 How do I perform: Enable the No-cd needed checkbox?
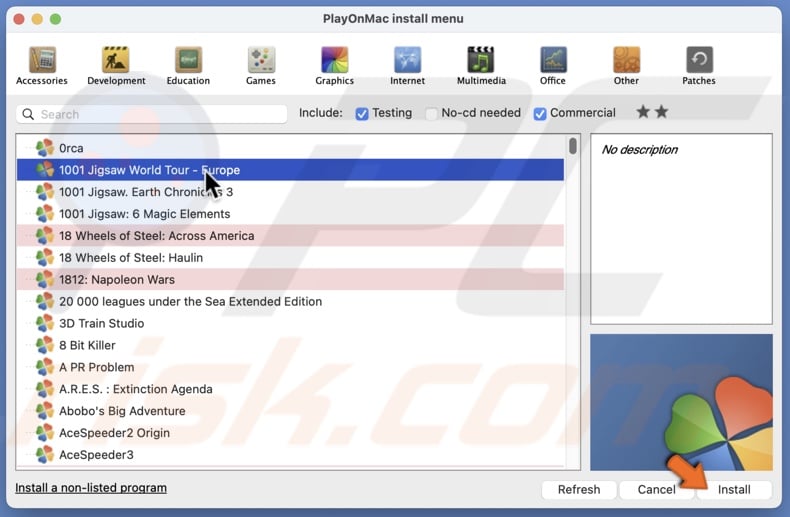(431, 114)
